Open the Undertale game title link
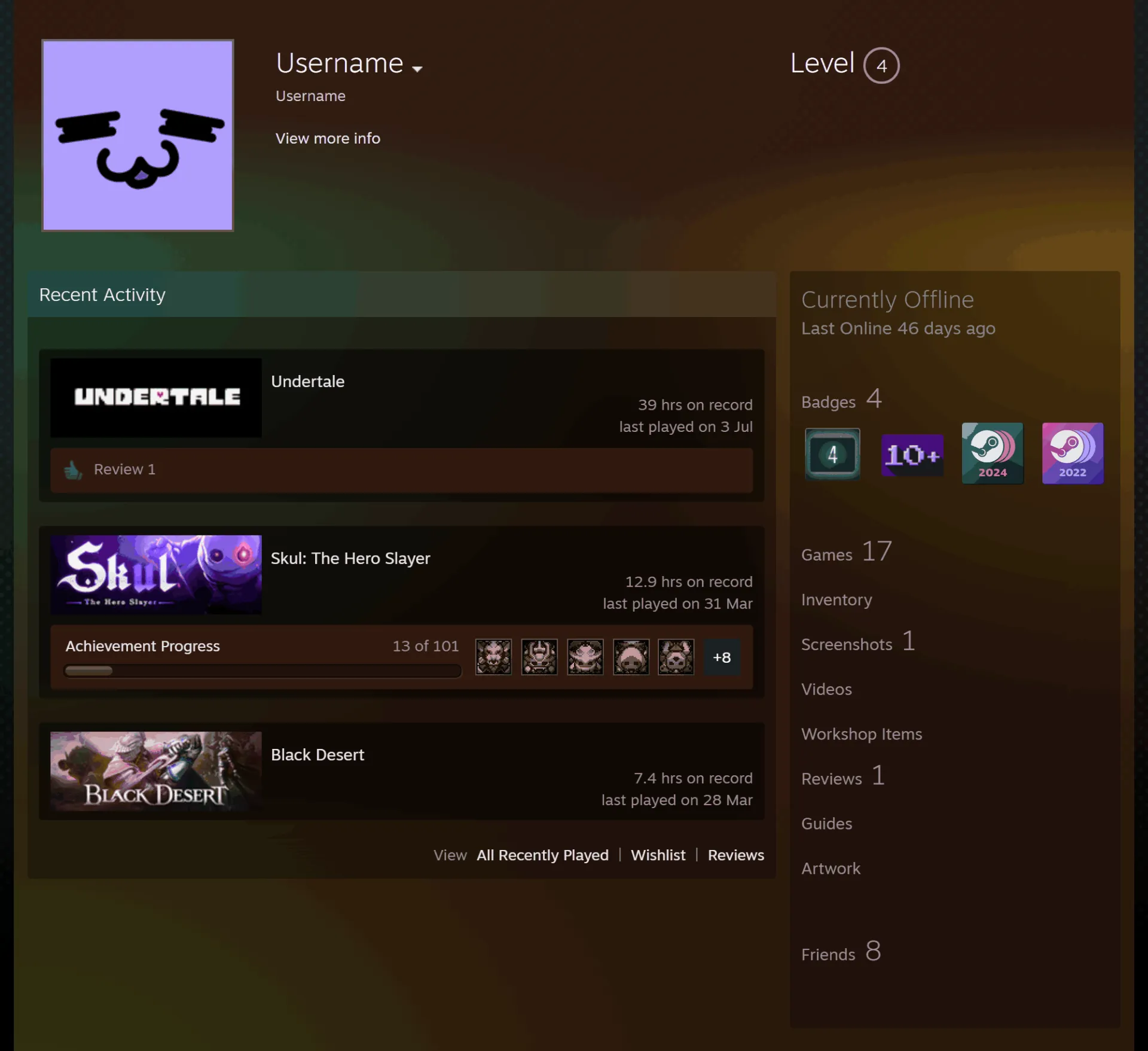This screenshot has width=1148, height=1051. pyautogui.click(x=308, y=382)
